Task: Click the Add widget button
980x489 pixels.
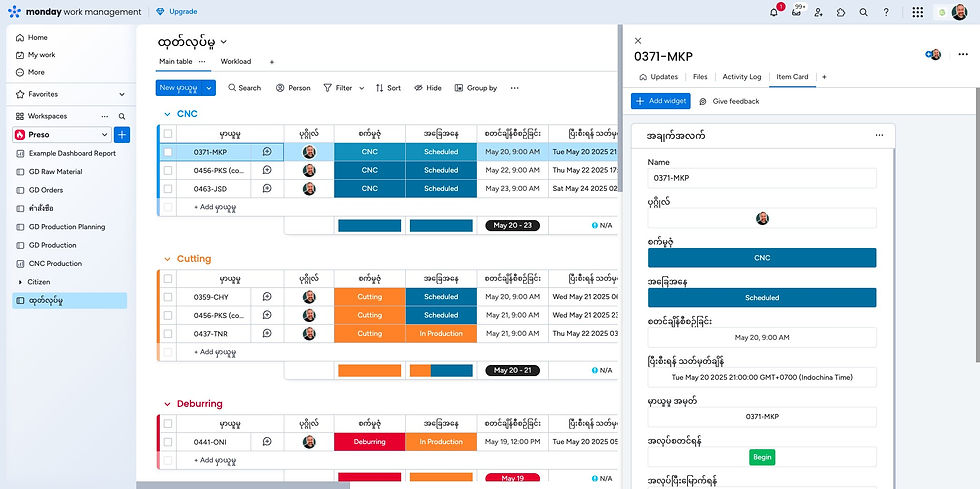Action: [x=661, y=101]
